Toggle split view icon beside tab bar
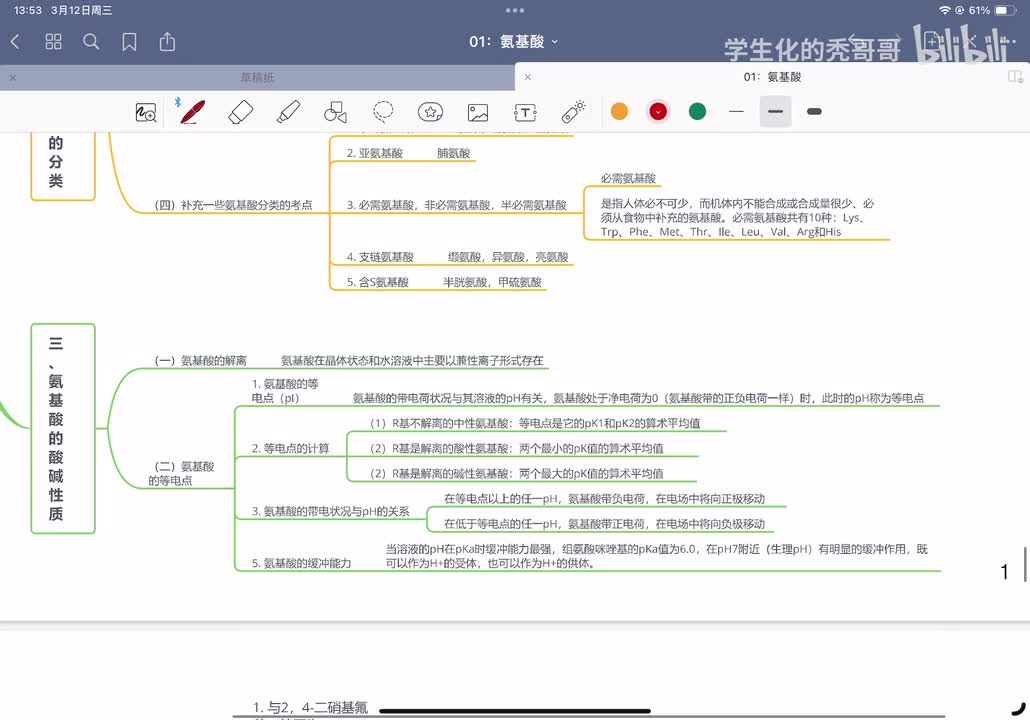Screen dimensions: 1030x720 pos(1016,77)
